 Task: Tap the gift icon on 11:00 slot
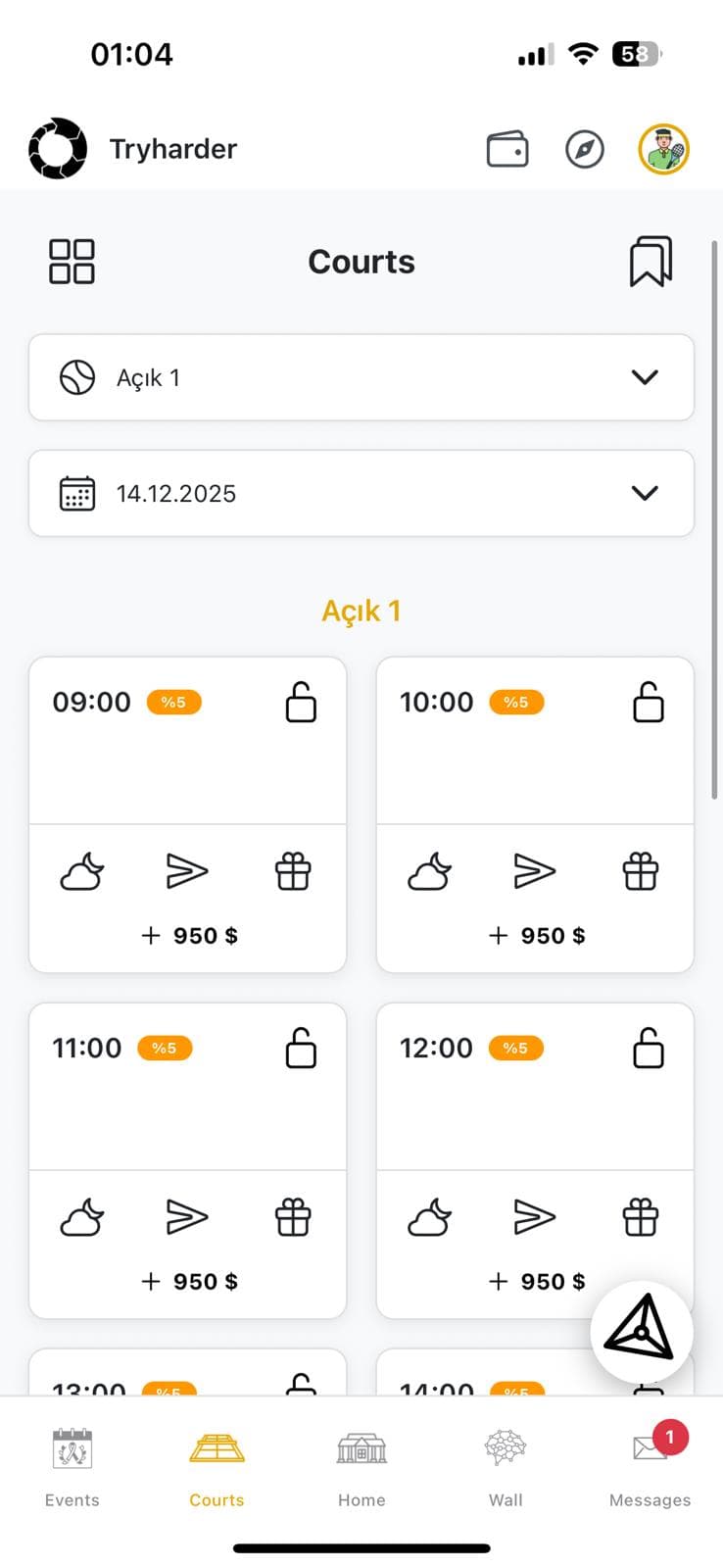click(x=293, y=1217)
